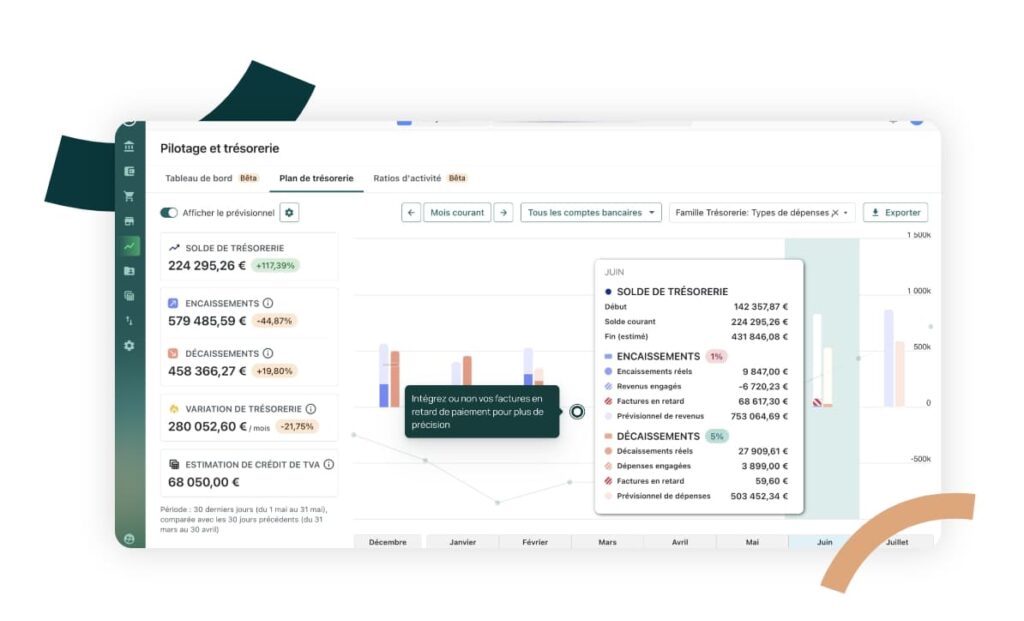Select the treasury chart sidebar icon
Image resolution: width=1024 pixels, height=621 pixels.
coord(129,246)
